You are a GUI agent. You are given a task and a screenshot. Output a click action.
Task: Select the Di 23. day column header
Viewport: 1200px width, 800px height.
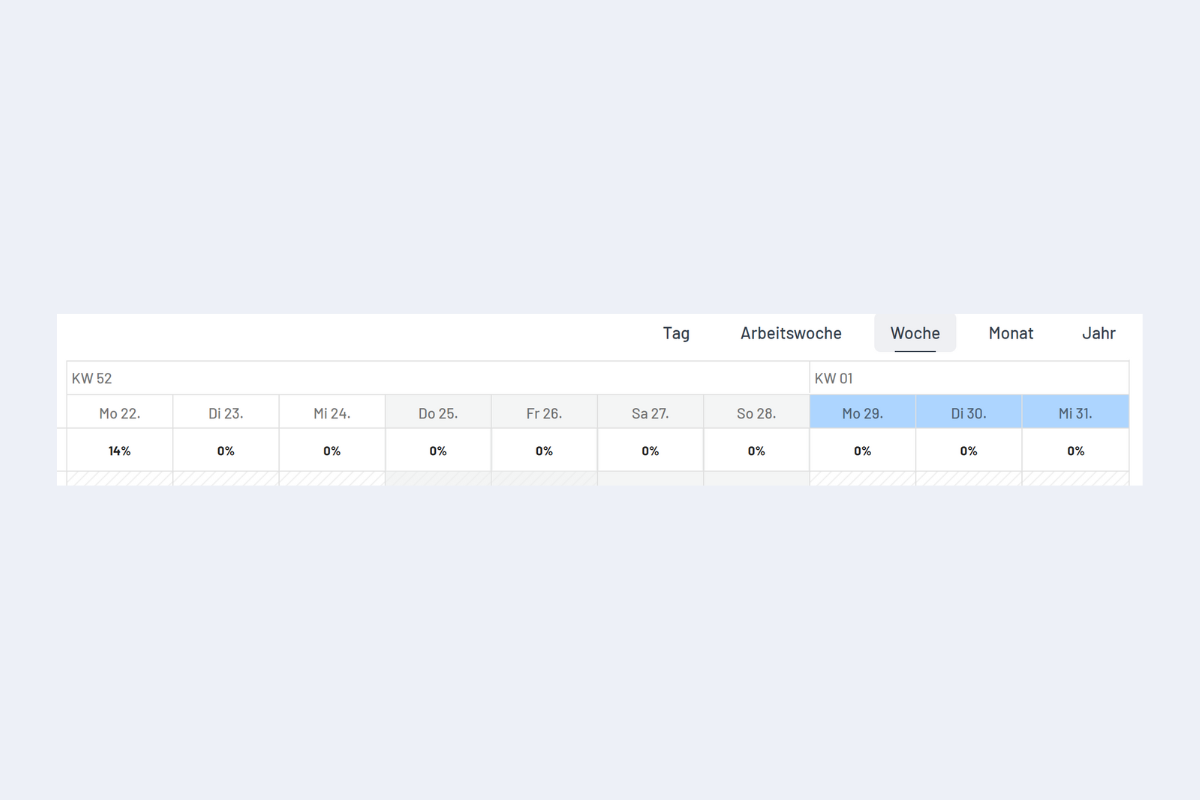[x=226, y=413]
